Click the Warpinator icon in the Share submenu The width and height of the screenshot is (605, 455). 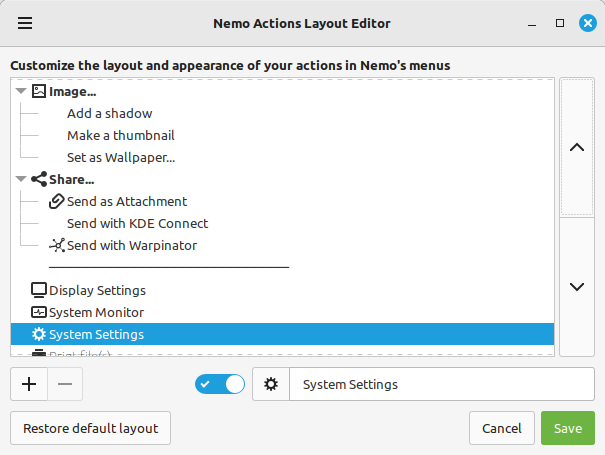pyautogui.click(x=57, y=246)
